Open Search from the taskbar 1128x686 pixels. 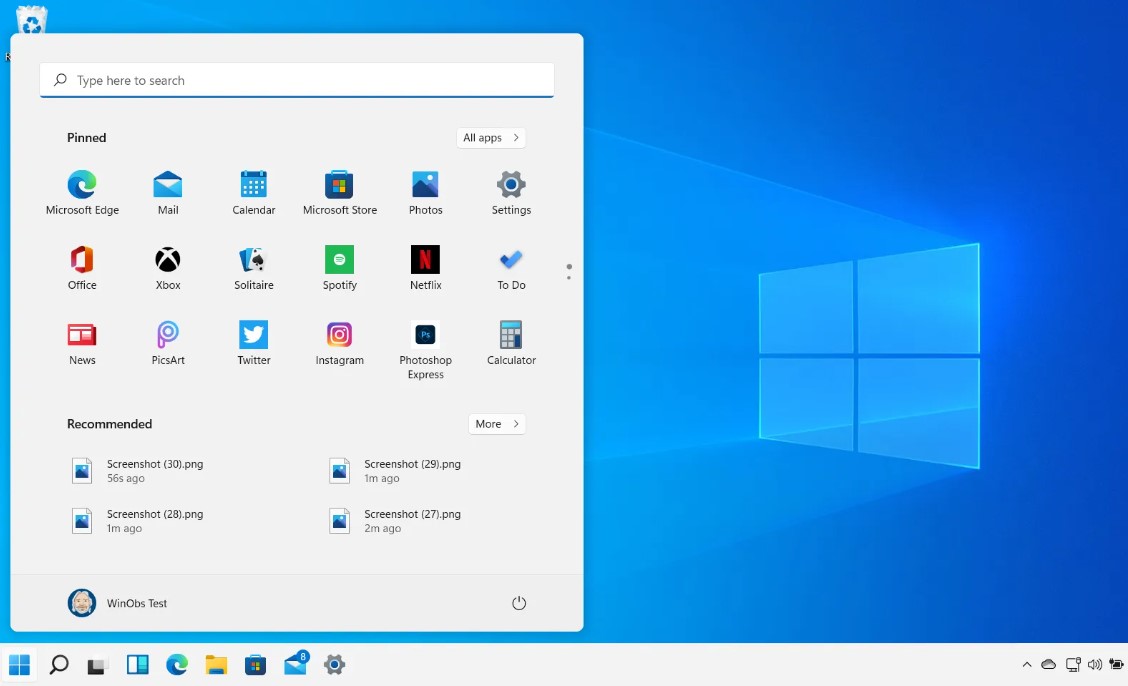point(59,664)
